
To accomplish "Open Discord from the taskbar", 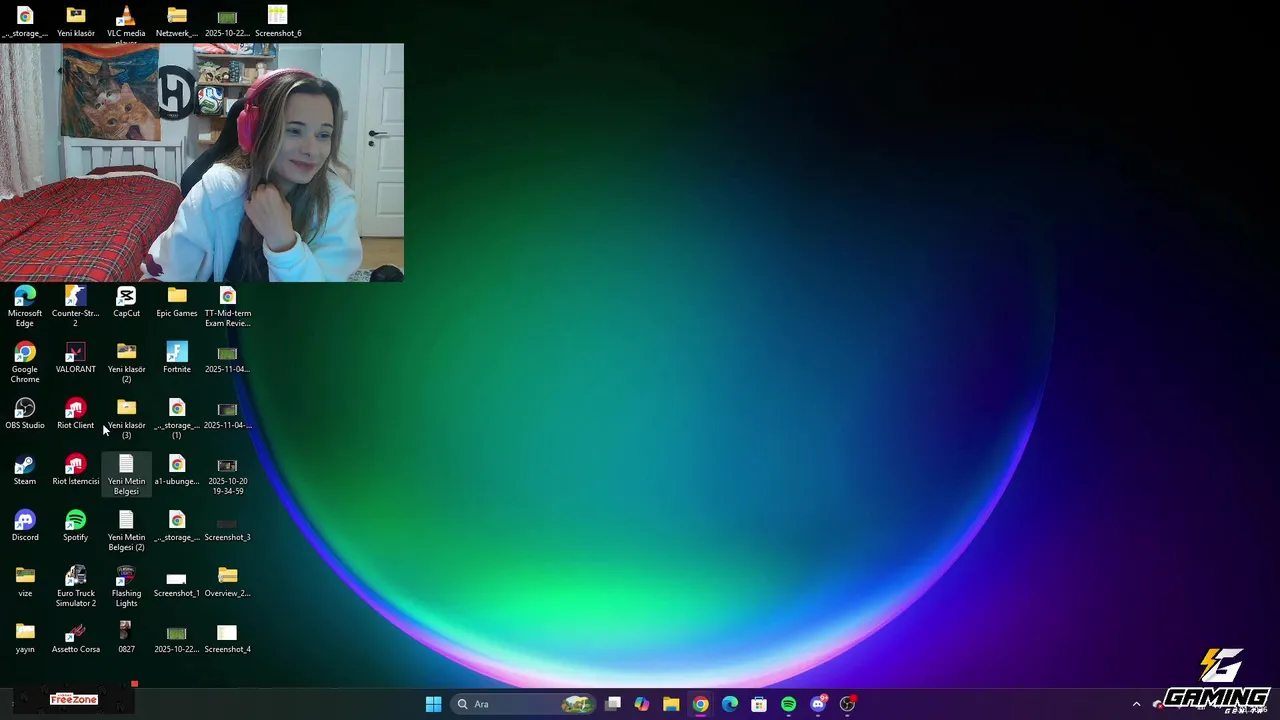I will (x=818, y=704).
